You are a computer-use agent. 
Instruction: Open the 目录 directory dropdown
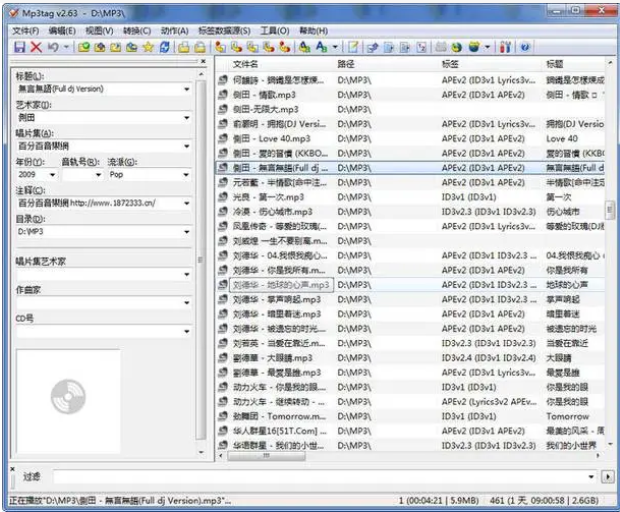[x=186, y=231]
